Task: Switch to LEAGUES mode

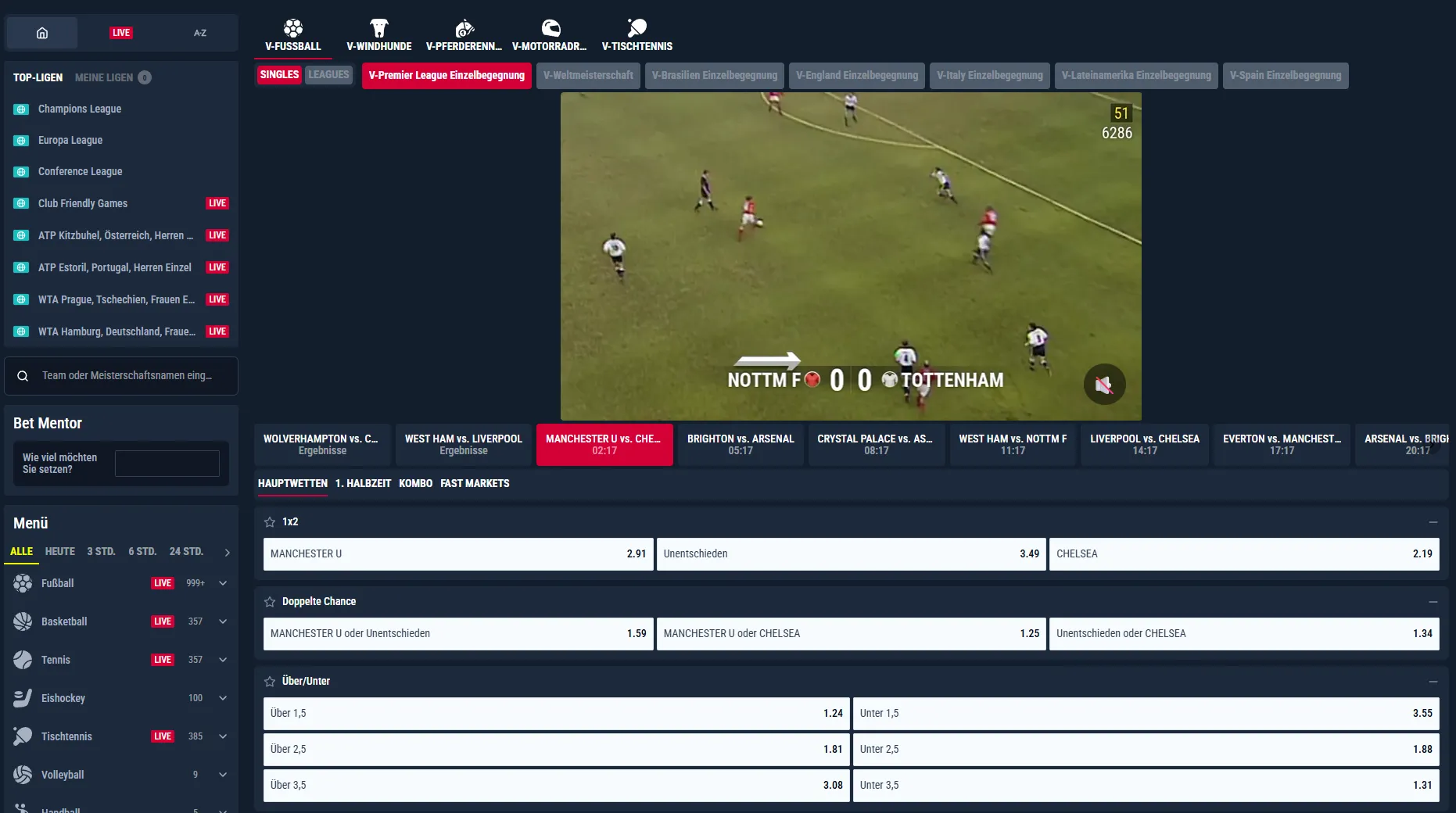Action: 328,75
